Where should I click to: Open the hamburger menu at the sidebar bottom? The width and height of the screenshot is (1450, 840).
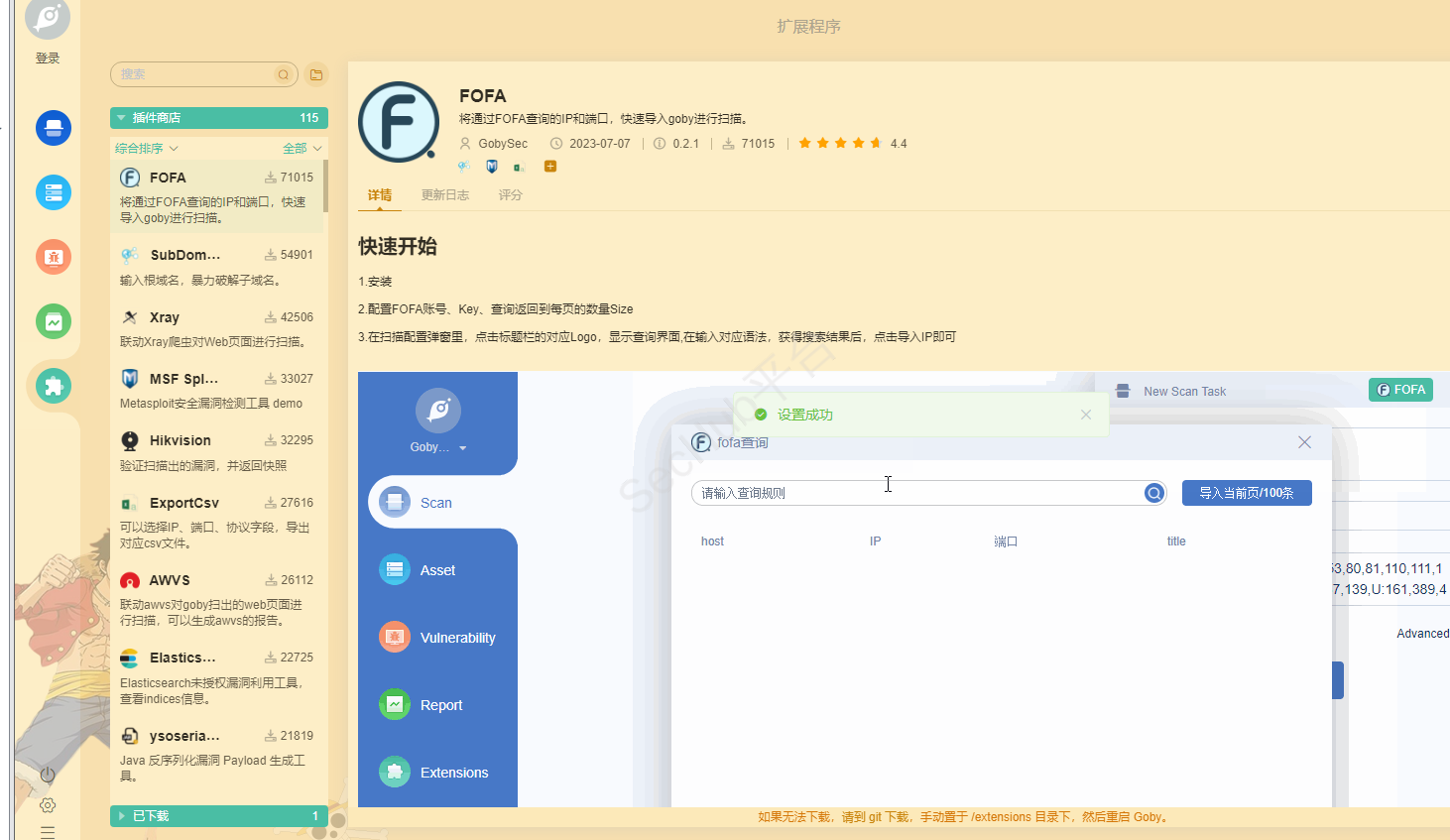[x=48, y=832]
